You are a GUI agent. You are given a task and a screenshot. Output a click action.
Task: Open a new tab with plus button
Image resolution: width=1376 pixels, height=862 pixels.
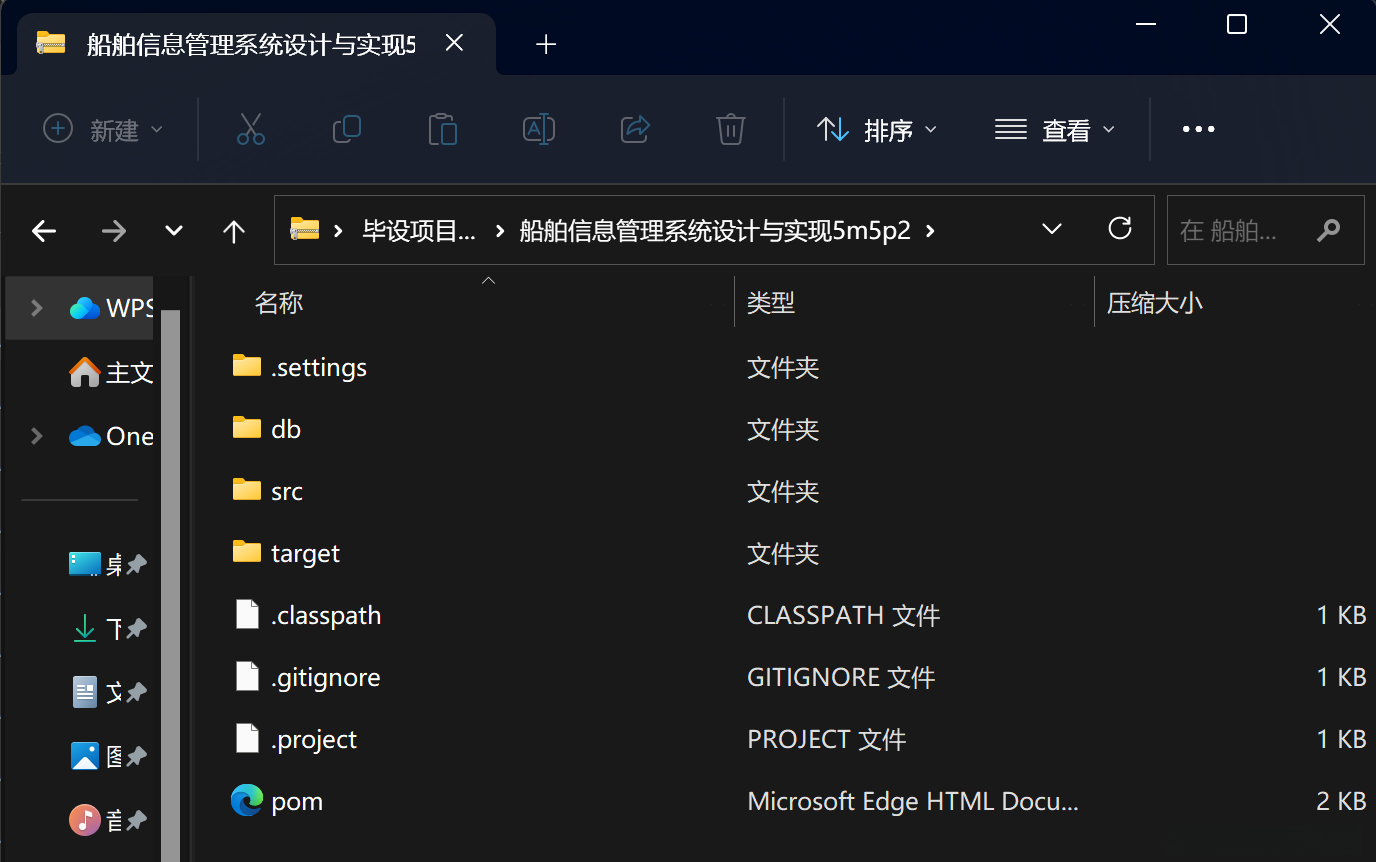click(x=546, y=44)
